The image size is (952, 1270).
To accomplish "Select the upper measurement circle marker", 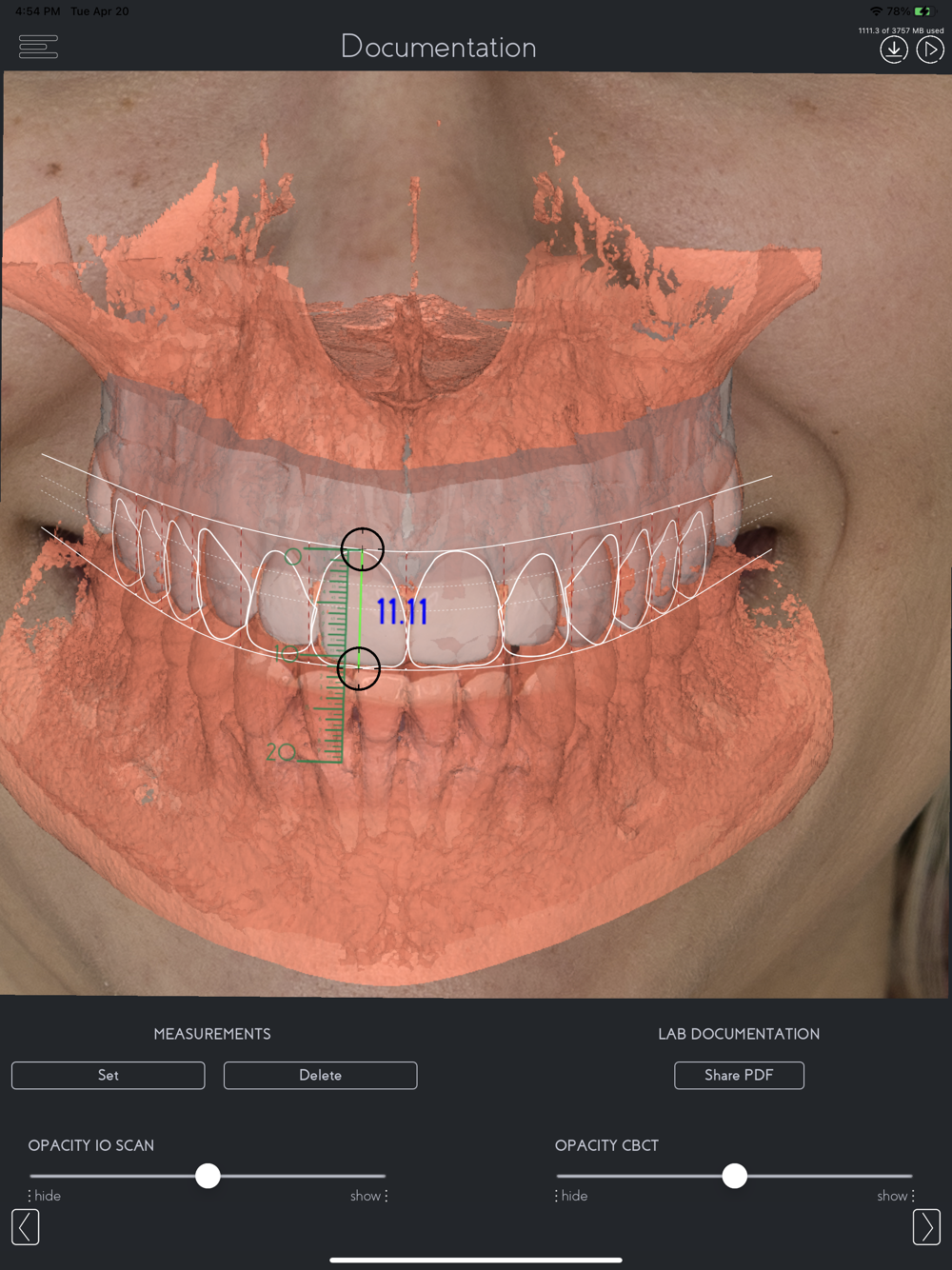I will (x=362, y=549).
